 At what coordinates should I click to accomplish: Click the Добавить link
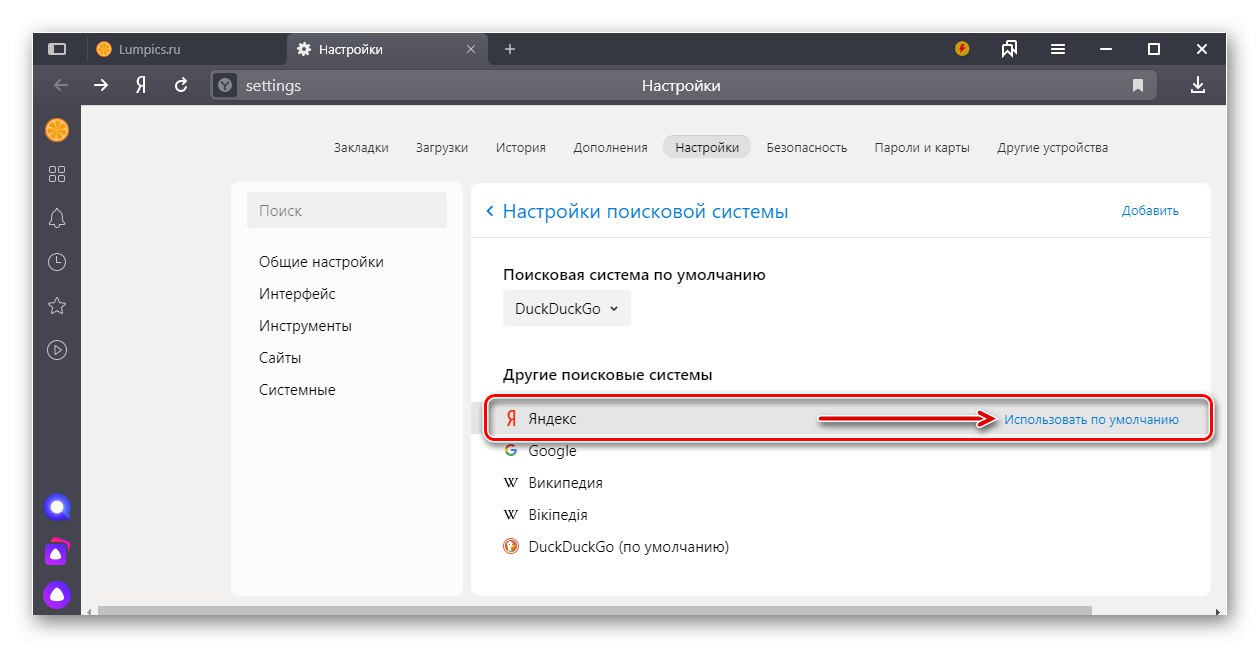1150,211
